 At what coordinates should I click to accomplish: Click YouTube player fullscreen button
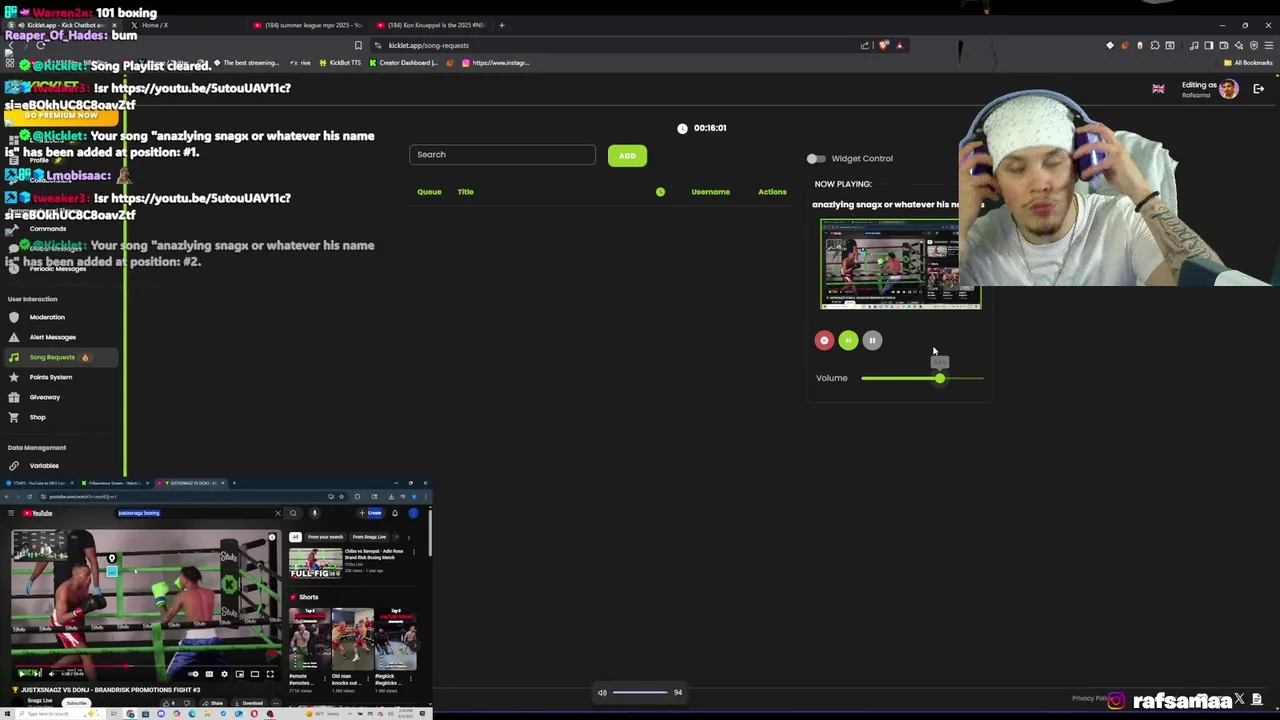click(x=269, y=674)
